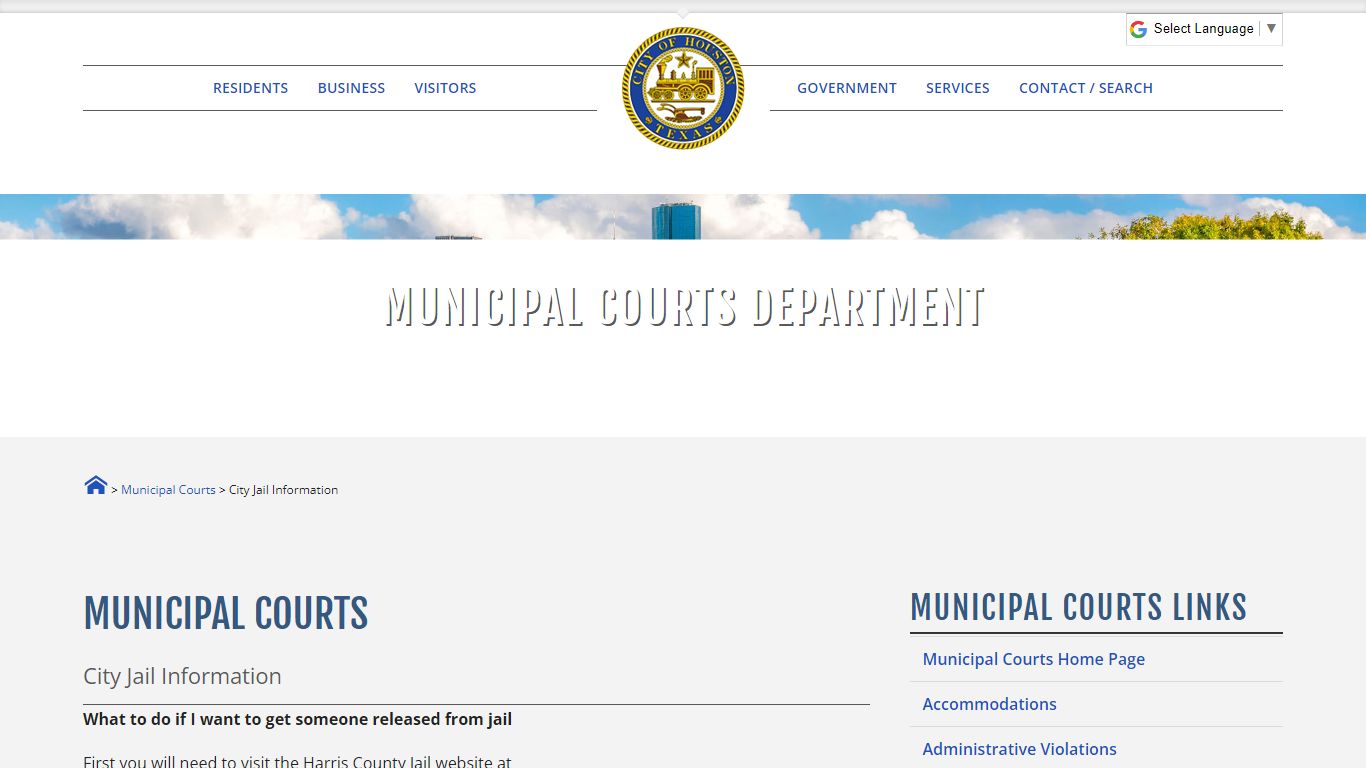Click the Select Language text

1203,29
